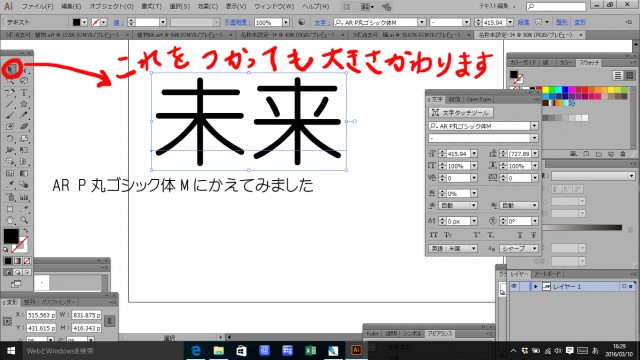Switch swatches panel to thumbnail grid view
The height and width of the screenshot is (360, 640).
pyautogui.click(x=629, y=76)
